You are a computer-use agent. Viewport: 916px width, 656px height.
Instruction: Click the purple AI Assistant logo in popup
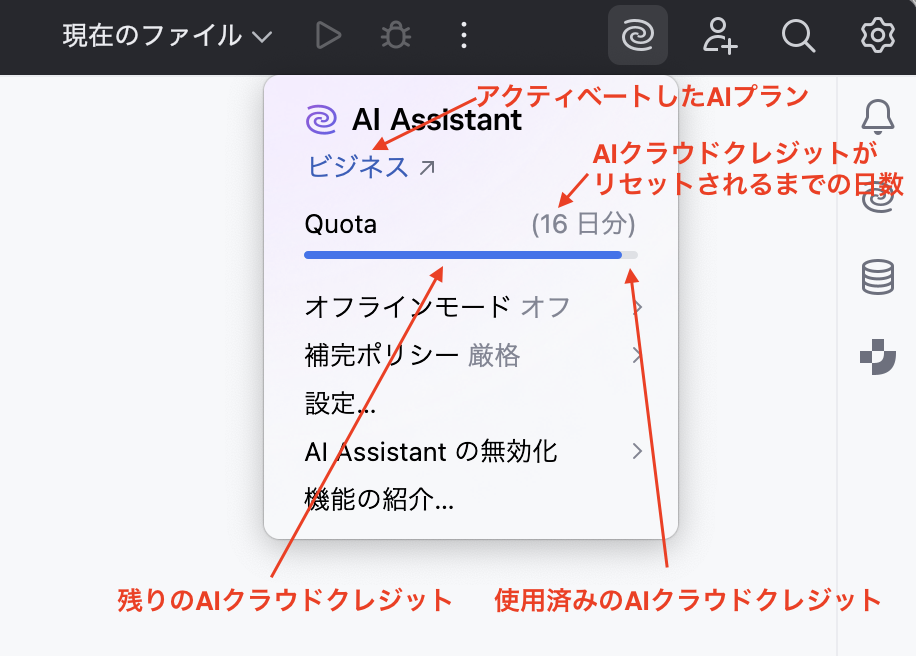tap(321, 120)
